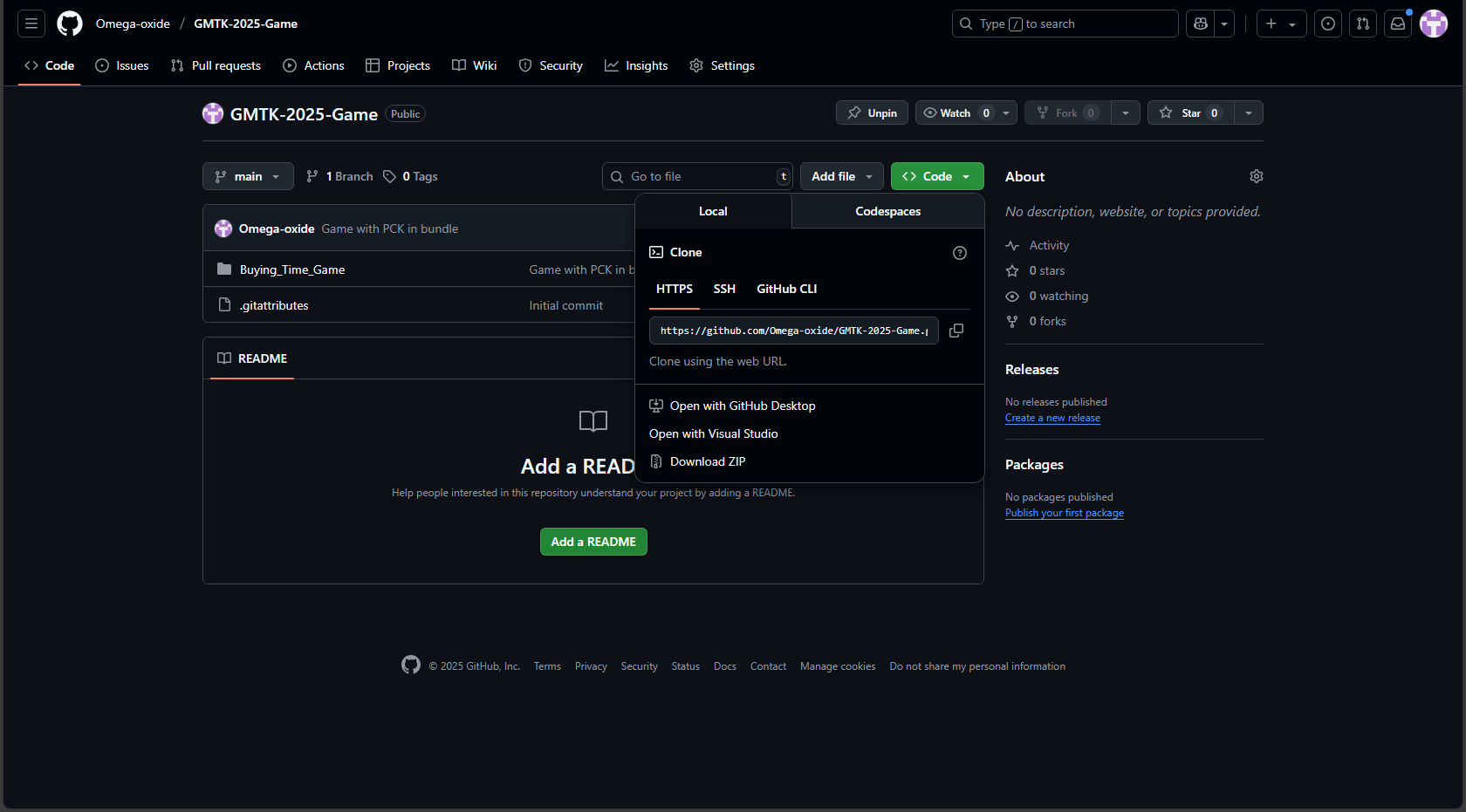This screenshot has height=812, width=1466.
Task: Open the issues icon in header
Action: coord(1328,24)
